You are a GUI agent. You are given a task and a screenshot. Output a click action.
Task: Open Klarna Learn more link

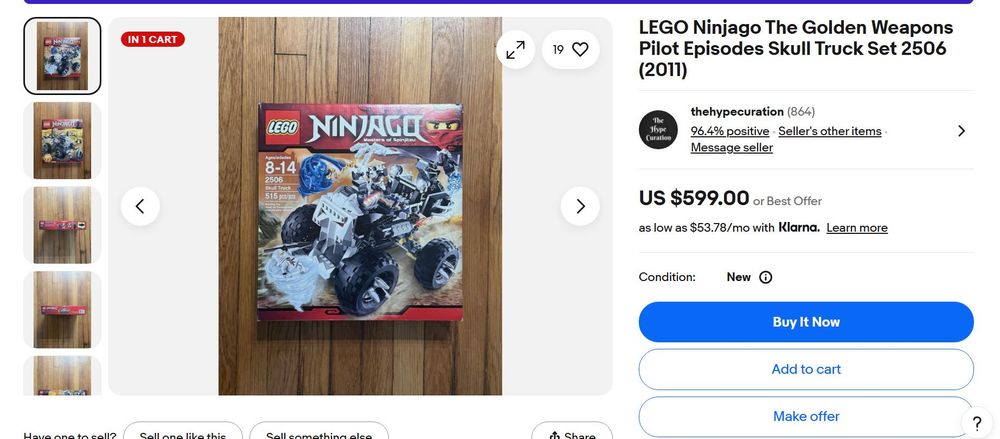[x=857, y=228]
